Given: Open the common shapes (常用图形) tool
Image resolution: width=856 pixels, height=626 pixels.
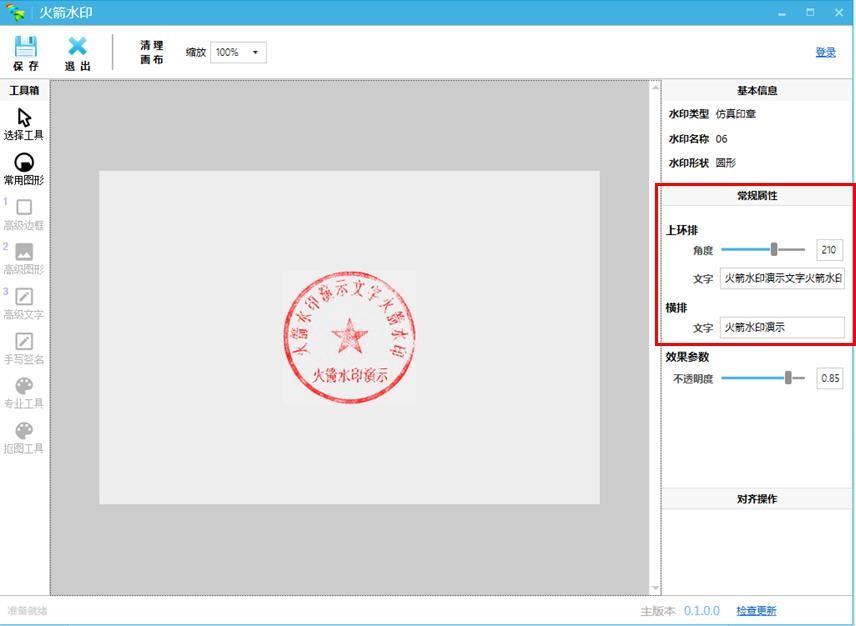Looking at the screenshot, I should pos(24,163).
